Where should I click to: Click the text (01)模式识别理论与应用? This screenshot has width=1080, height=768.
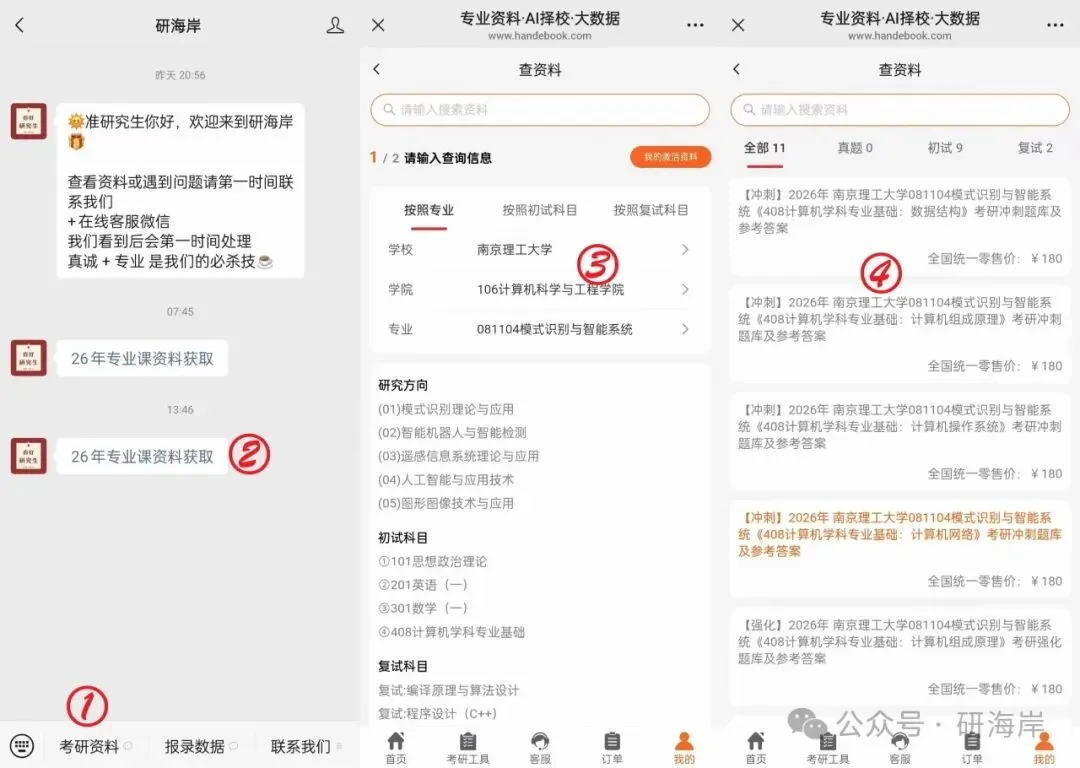coord(446,409)
